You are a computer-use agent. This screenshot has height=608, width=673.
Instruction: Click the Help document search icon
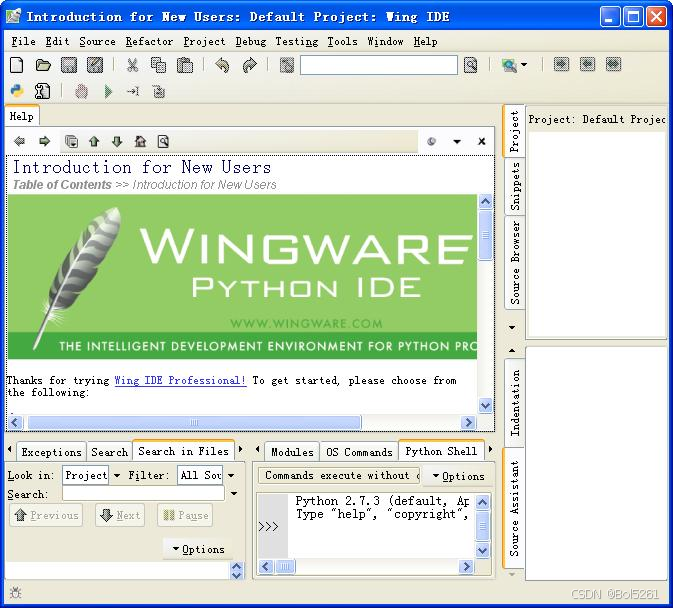pyautogui.click(x=163, y=141)
